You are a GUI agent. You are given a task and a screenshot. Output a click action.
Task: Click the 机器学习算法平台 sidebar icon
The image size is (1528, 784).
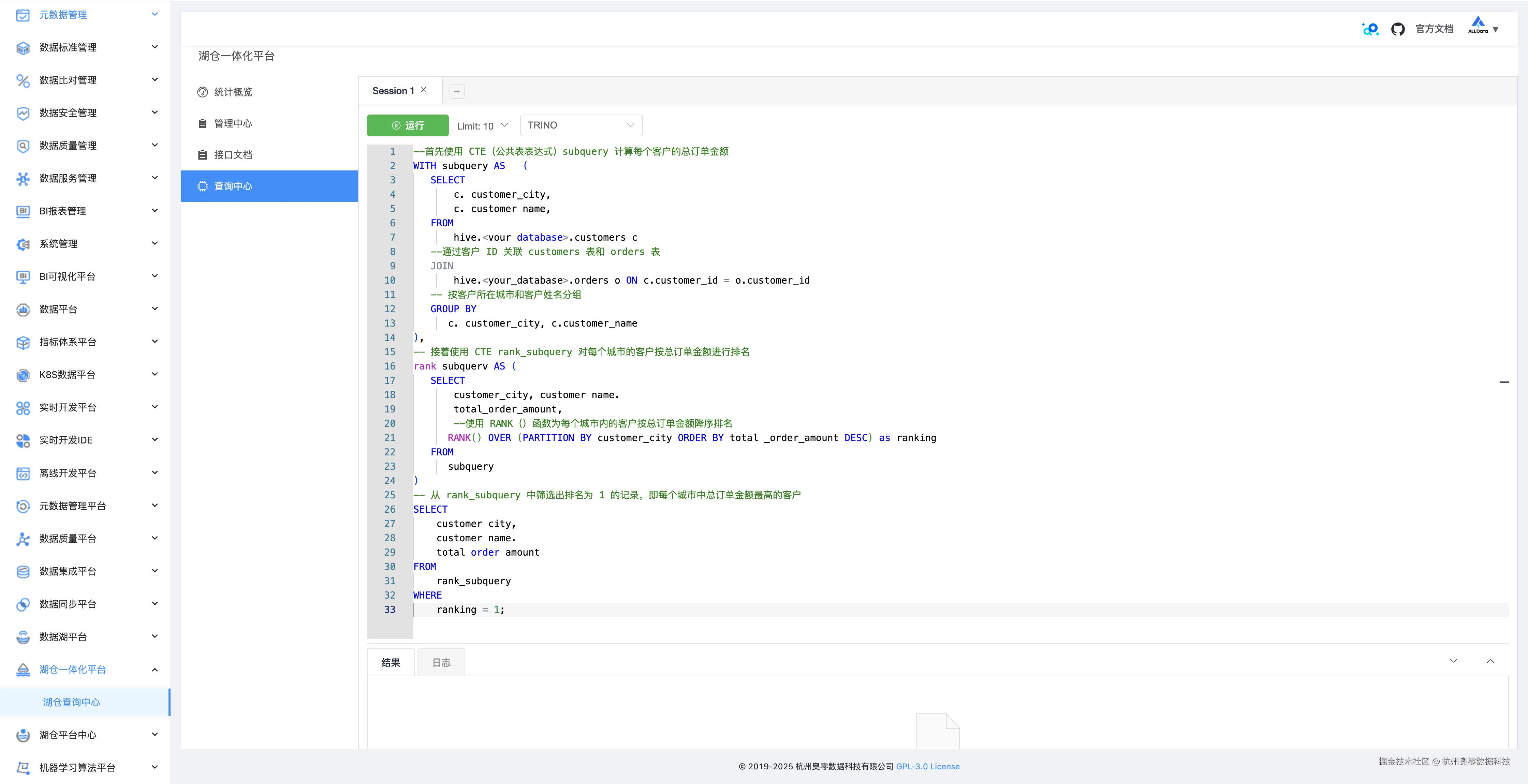23,767
